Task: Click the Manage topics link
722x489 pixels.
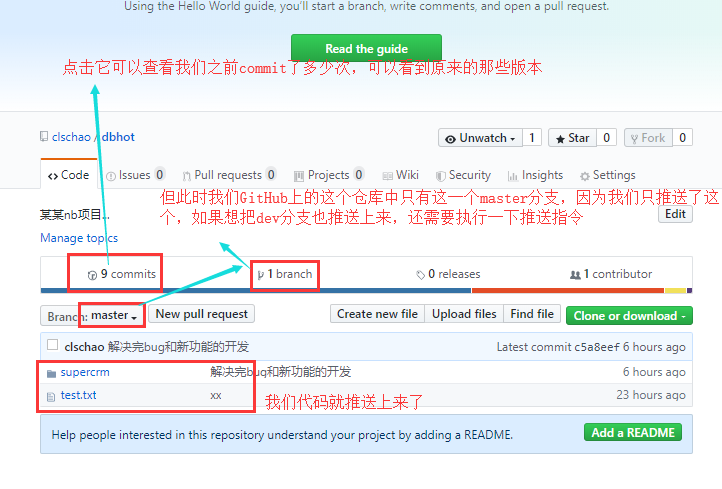Action: click(79, 238)
